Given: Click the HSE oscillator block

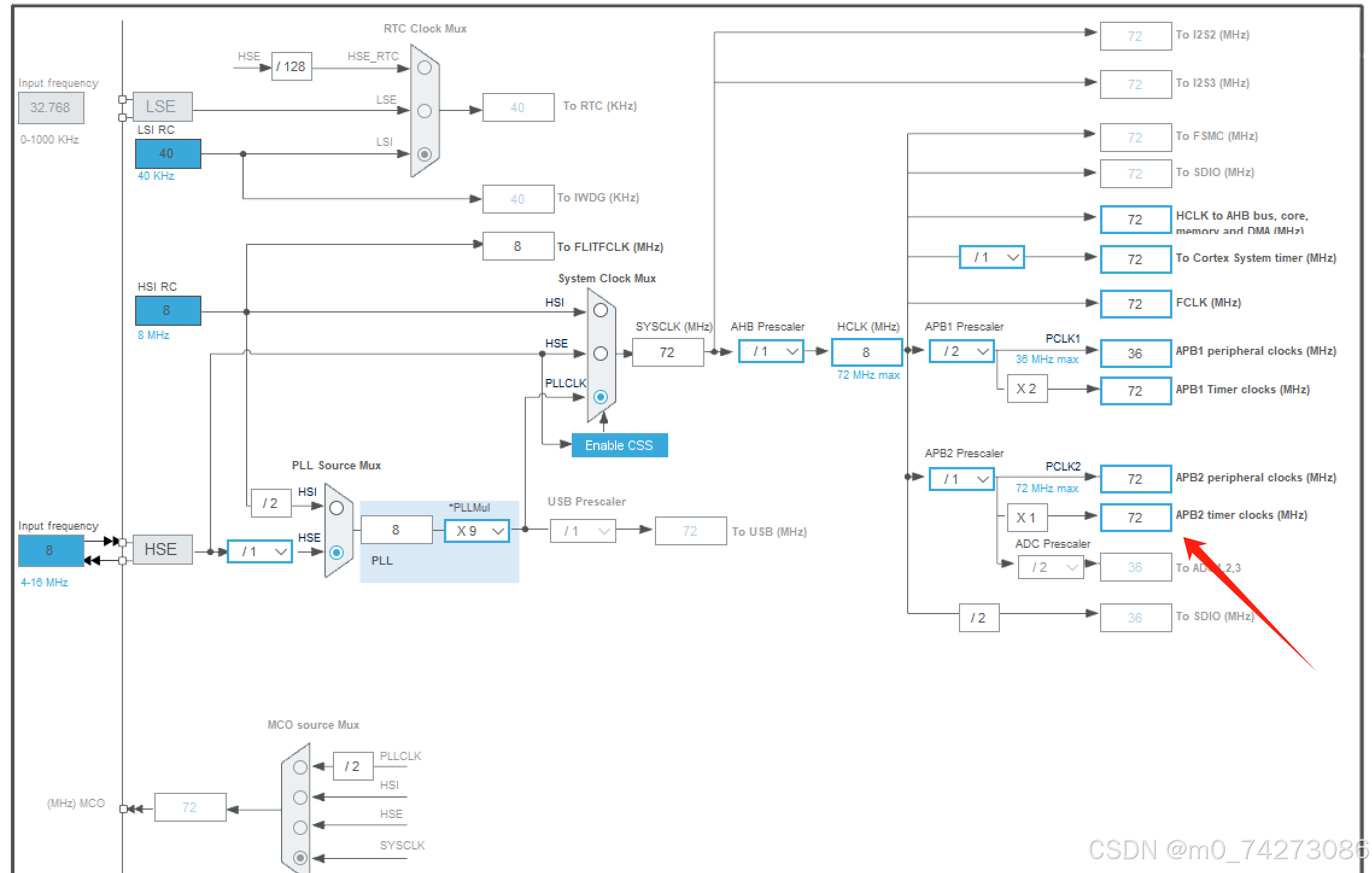Looking at the screenshot, I should coord(162,550).
